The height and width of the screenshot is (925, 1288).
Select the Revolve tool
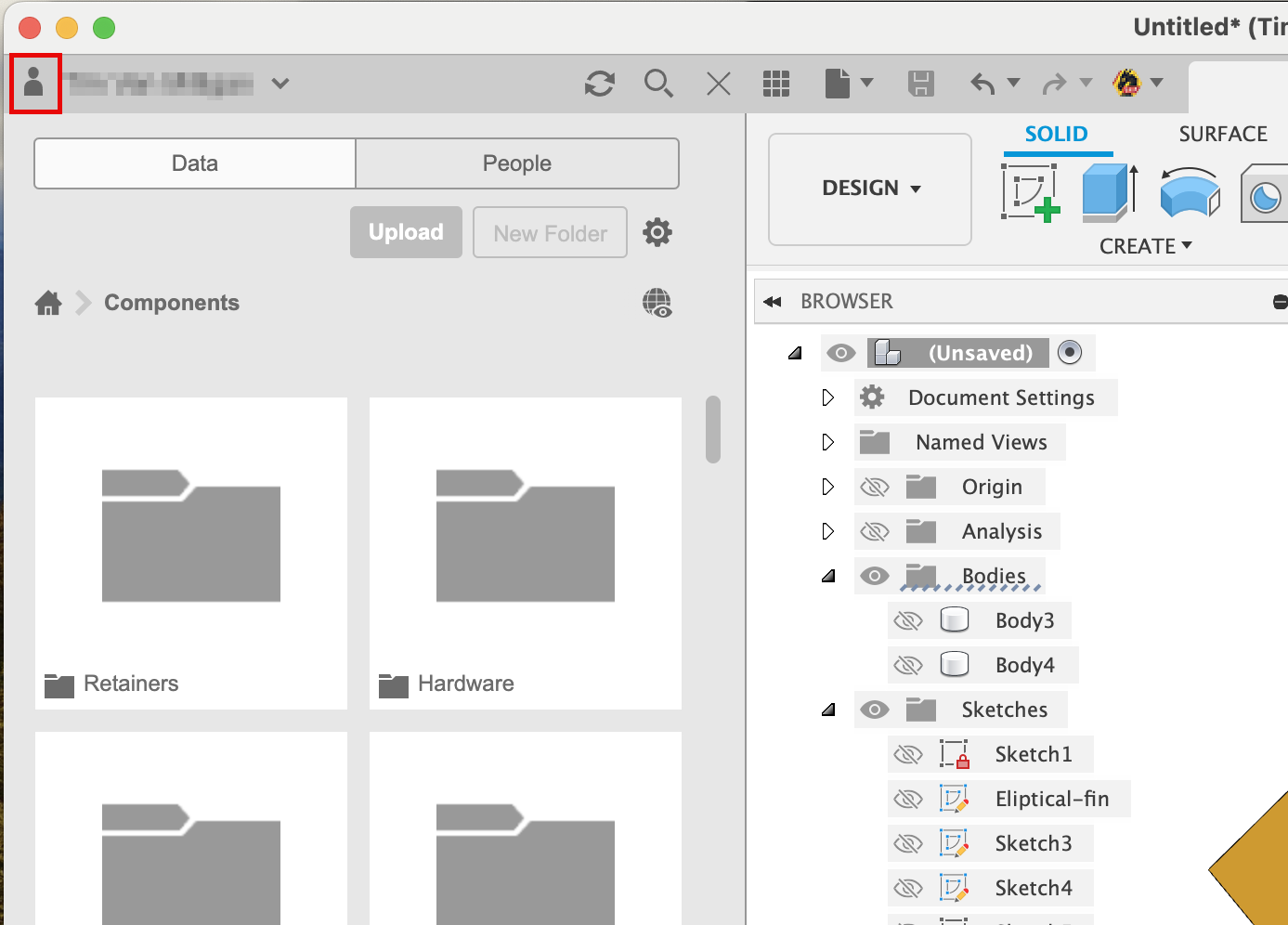(x=1189, y=192)
